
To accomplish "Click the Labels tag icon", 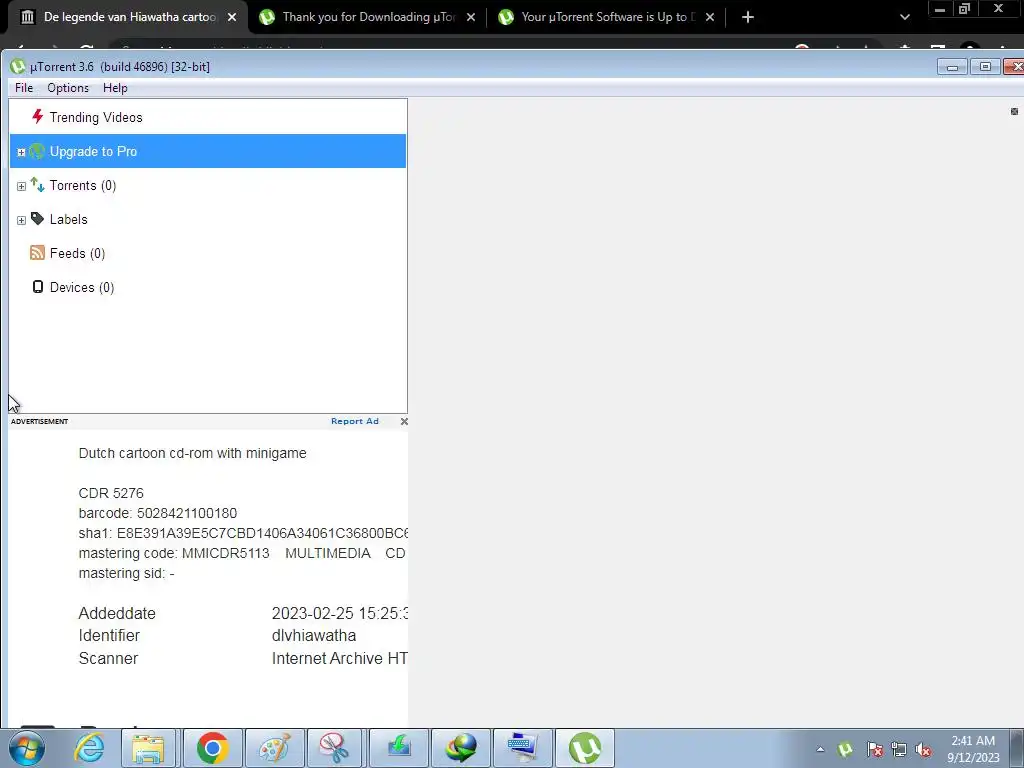I will pyautogui.click(x=37, y=219).
